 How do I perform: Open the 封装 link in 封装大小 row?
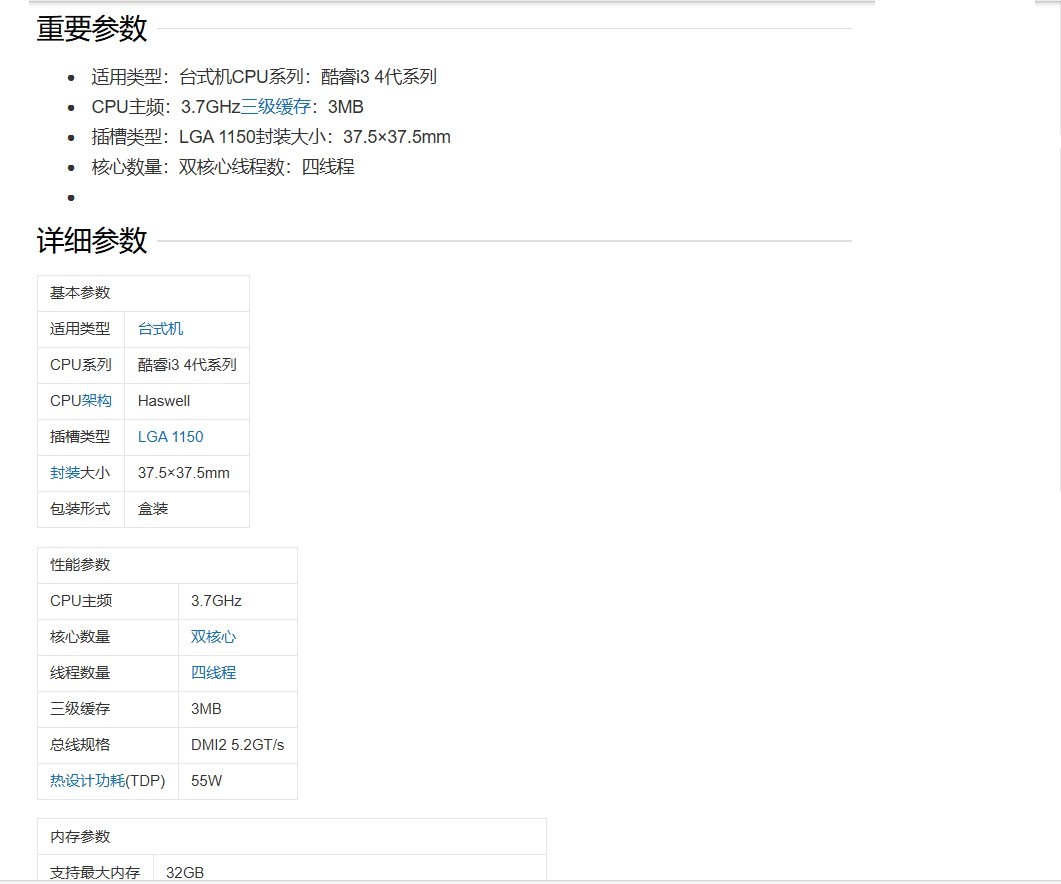65,472
